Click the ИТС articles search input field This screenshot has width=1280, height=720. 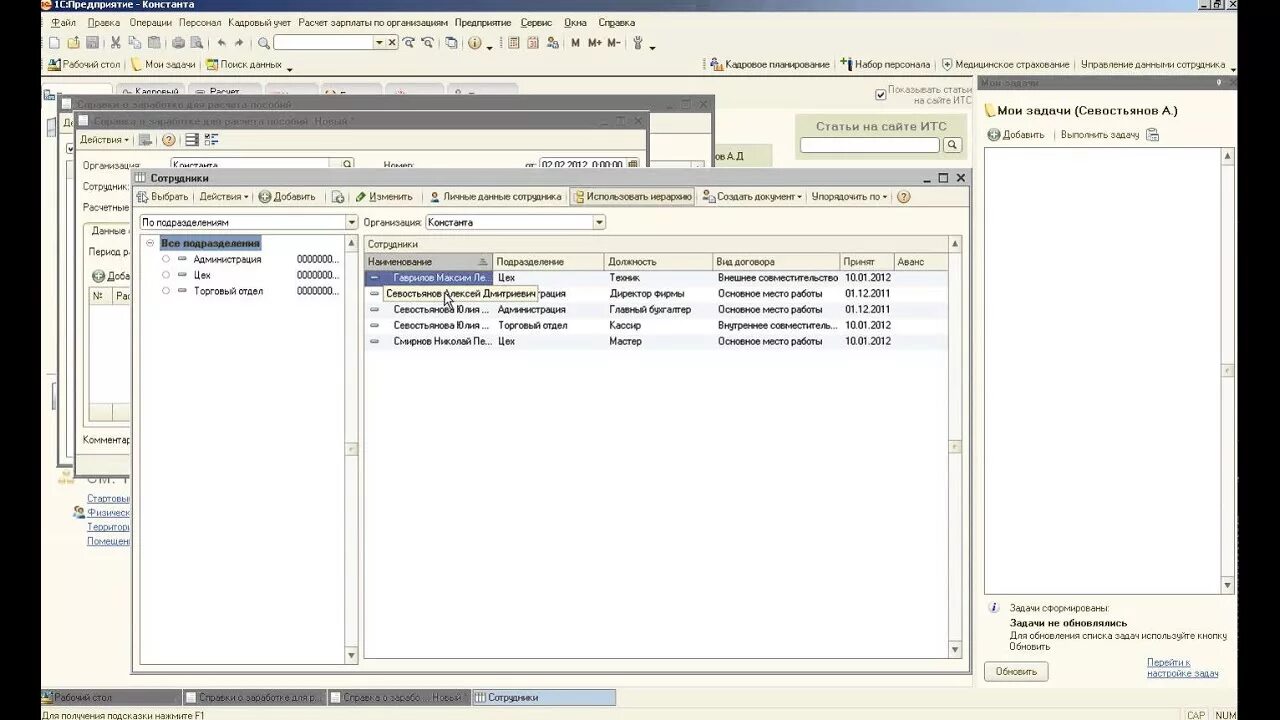click(870, 145)
